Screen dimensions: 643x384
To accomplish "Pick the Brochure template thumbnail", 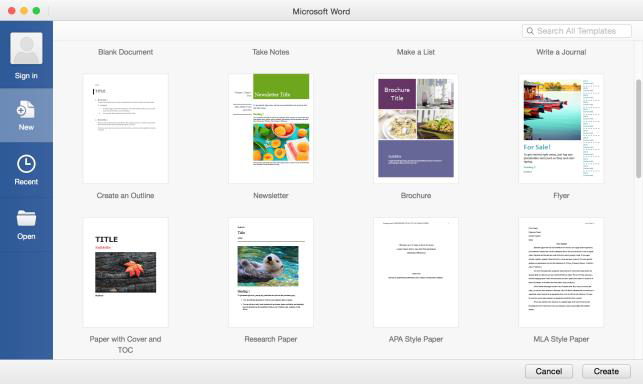I will click(416, 129).
